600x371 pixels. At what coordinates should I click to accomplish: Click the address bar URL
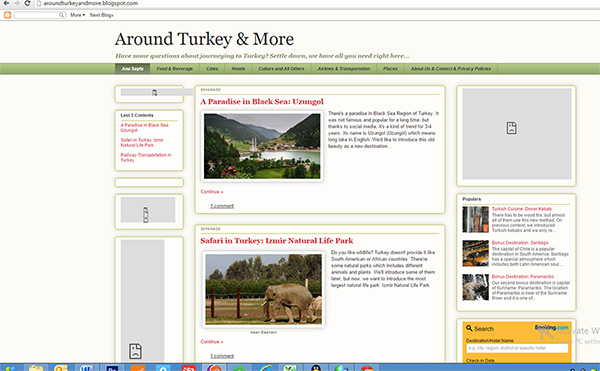point(90,3)
